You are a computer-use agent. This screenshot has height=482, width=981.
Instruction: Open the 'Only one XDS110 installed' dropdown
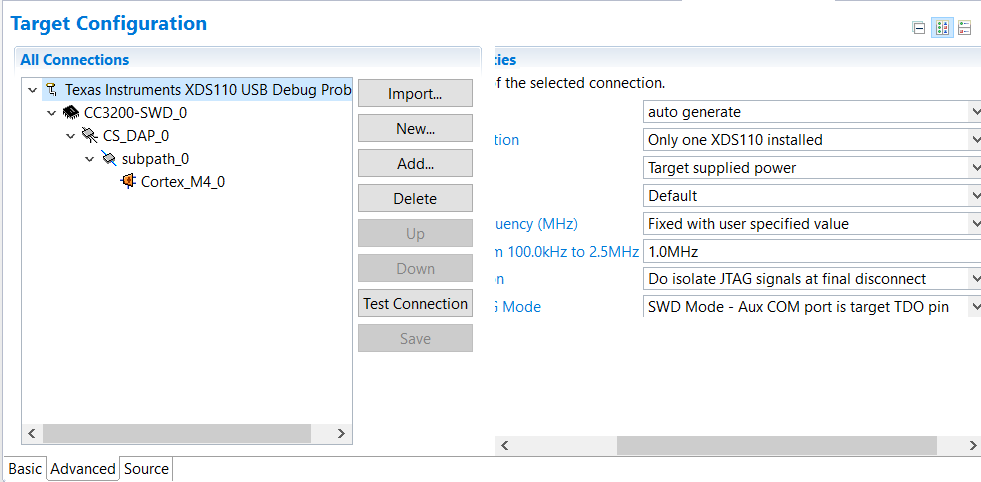click(x=810, y=140)
